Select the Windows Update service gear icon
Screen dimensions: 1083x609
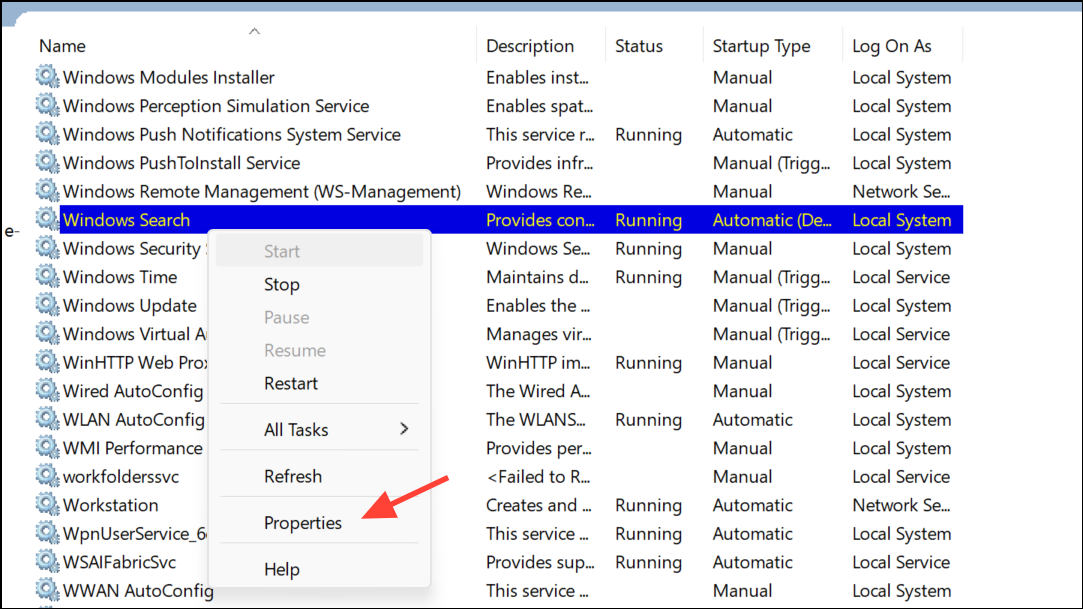coord(47,304)
